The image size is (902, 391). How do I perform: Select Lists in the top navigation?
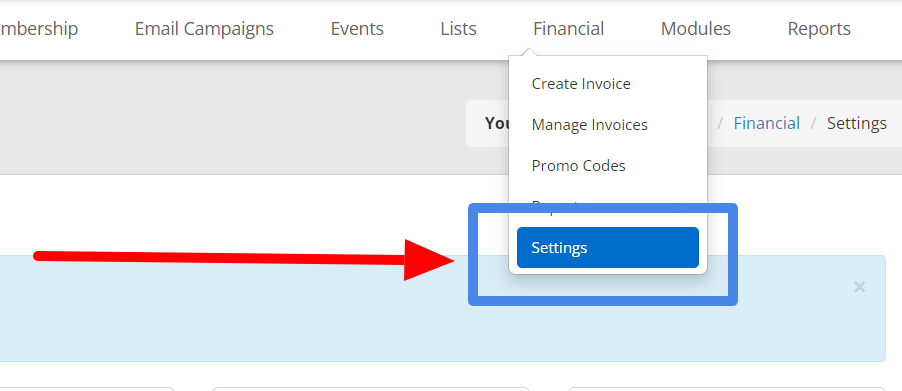458,29
